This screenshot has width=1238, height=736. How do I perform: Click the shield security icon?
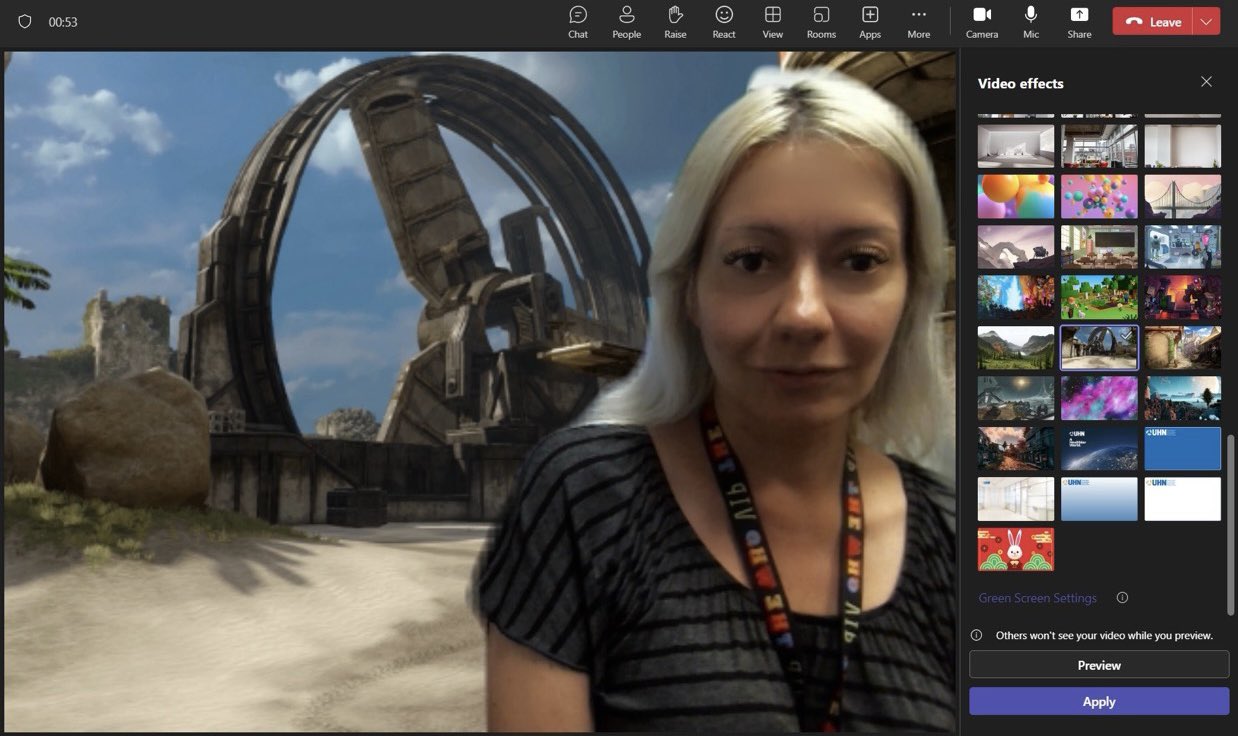[x=25, y=21]
